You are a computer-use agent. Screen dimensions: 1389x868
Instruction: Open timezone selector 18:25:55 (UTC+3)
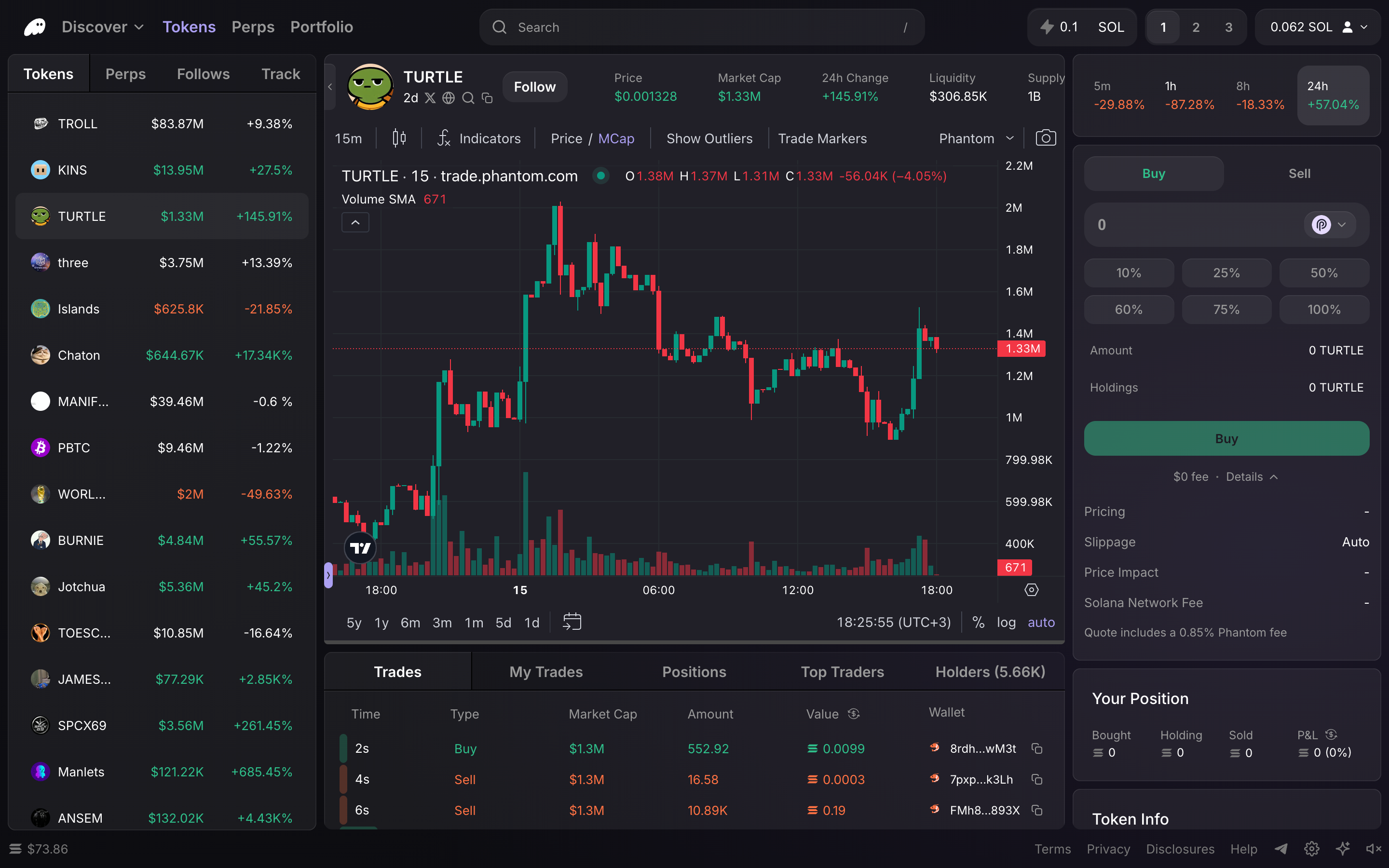pyautogui.click(x=894, y=622)
